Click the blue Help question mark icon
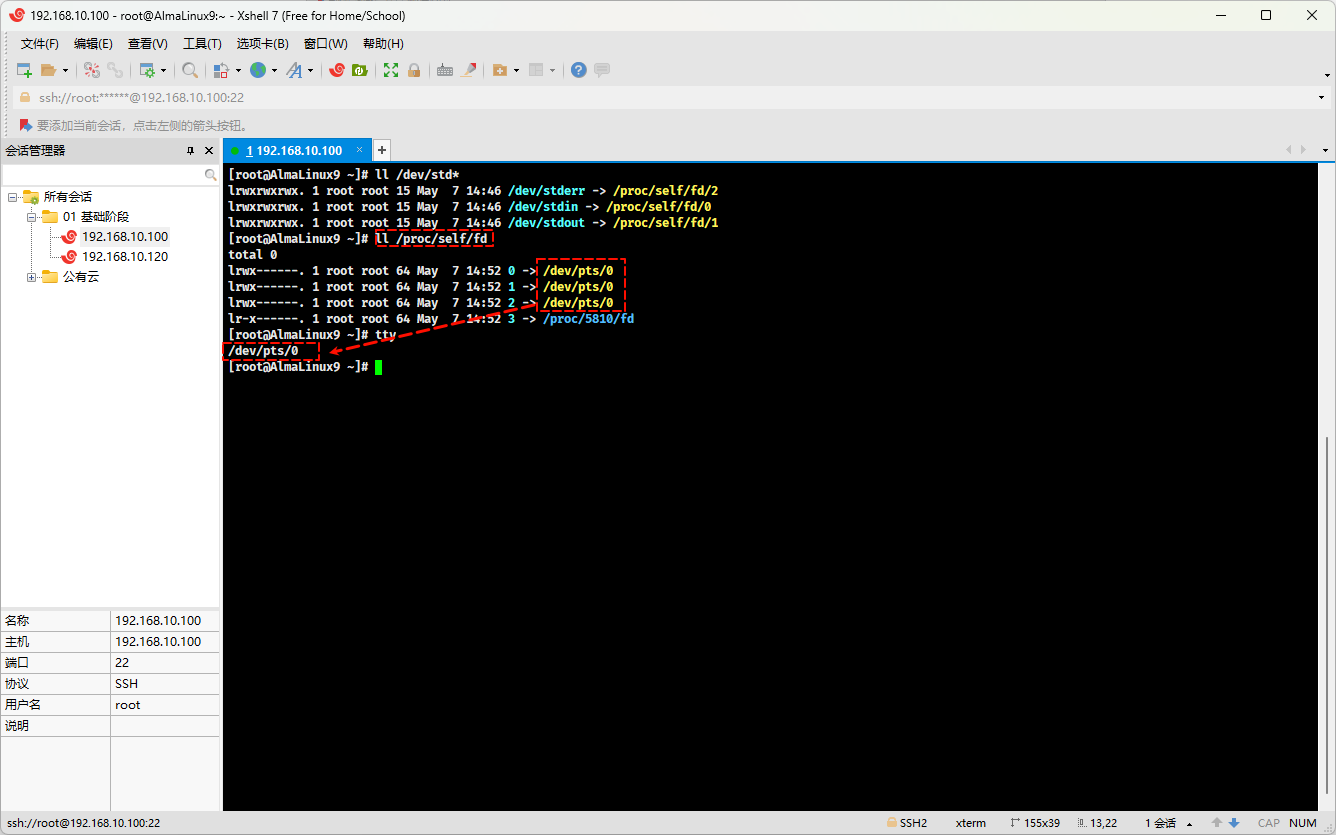The height and width of the screenshot is (835, 1336). [578, 70]
